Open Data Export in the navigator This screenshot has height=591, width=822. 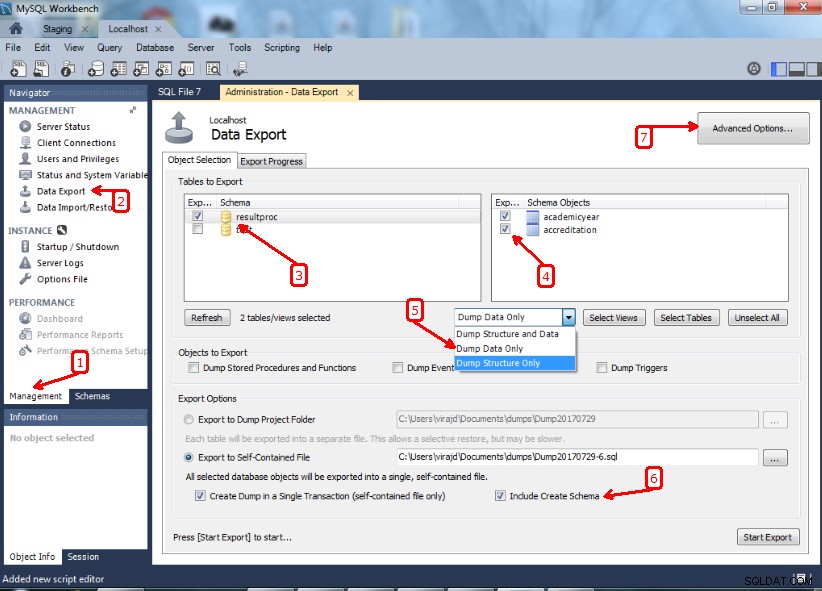(x=61, y=191)
